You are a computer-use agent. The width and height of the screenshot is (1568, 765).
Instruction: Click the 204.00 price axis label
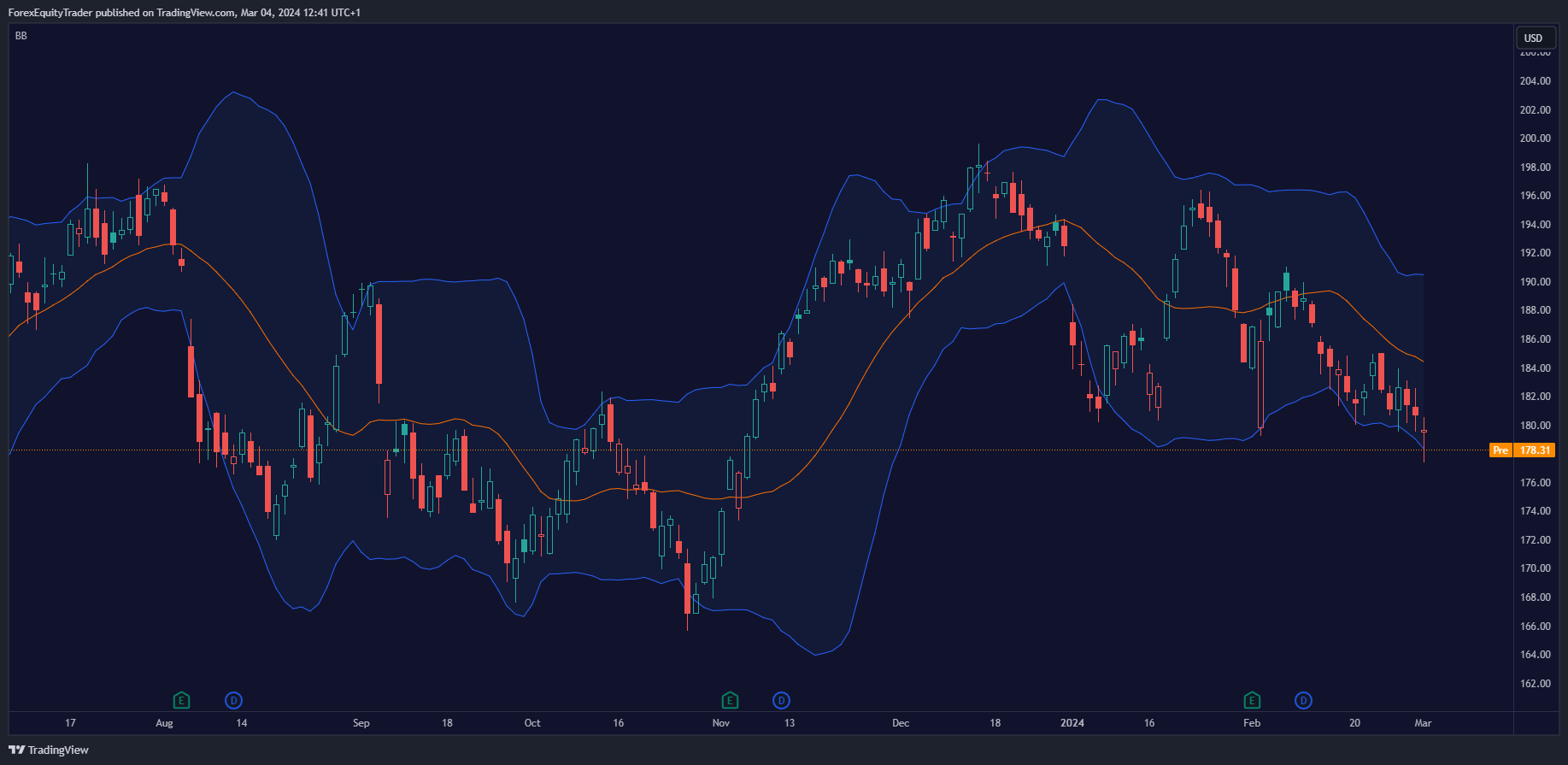1535,81
